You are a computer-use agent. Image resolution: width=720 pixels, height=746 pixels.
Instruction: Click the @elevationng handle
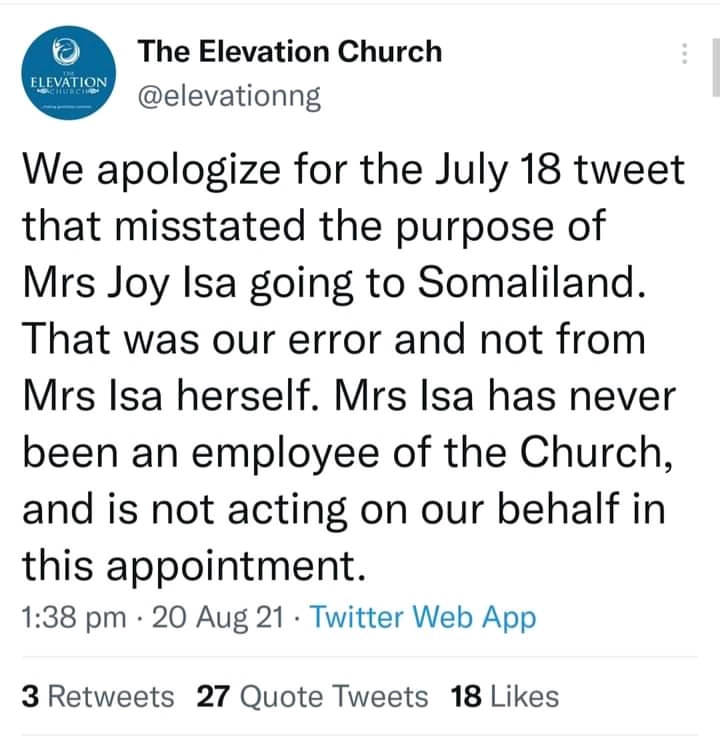(229, 96)
